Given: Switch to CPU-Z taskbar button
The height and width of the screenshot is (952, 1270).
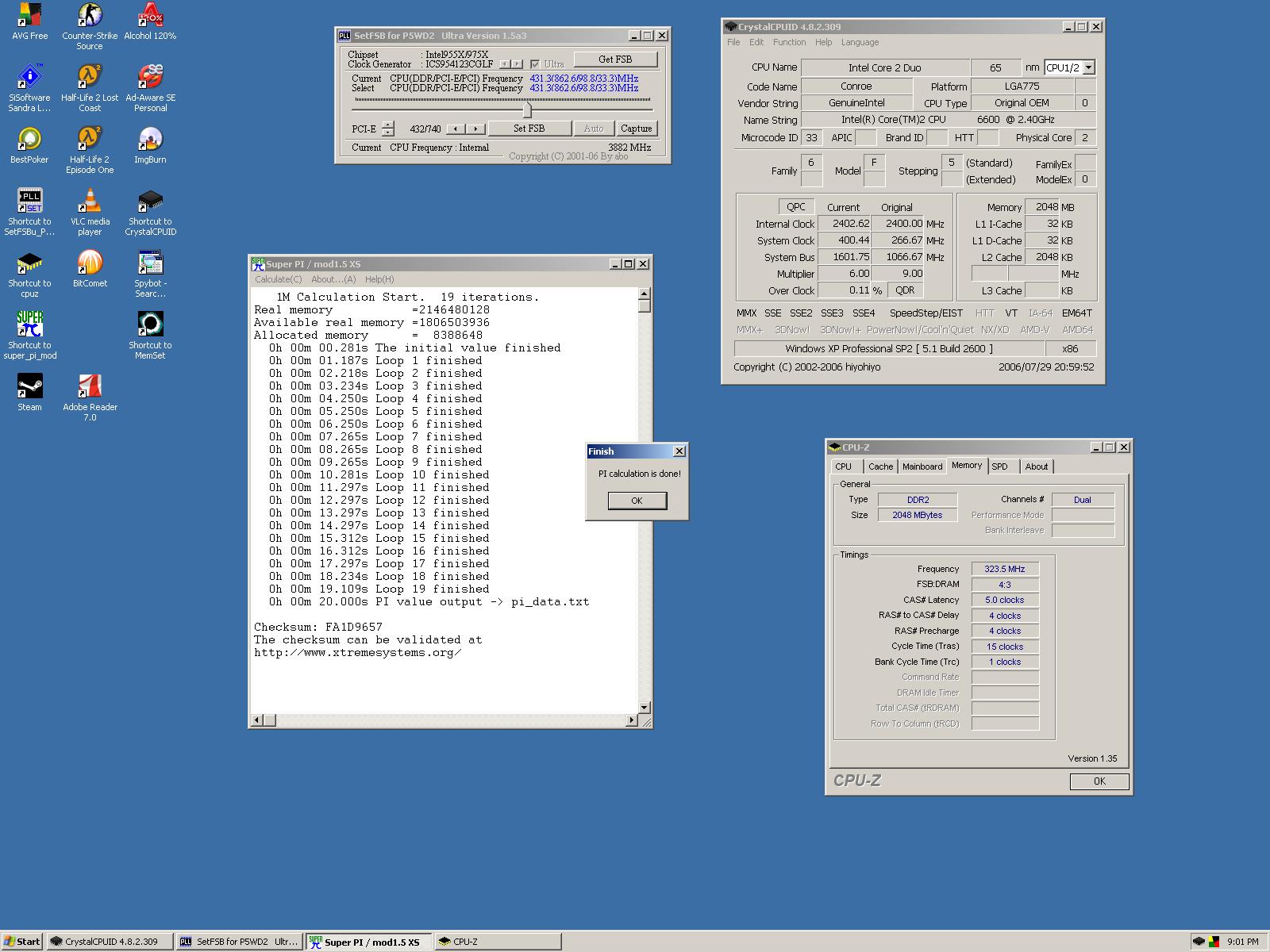Looking at the screenshot, I should (x=498, y=942).
